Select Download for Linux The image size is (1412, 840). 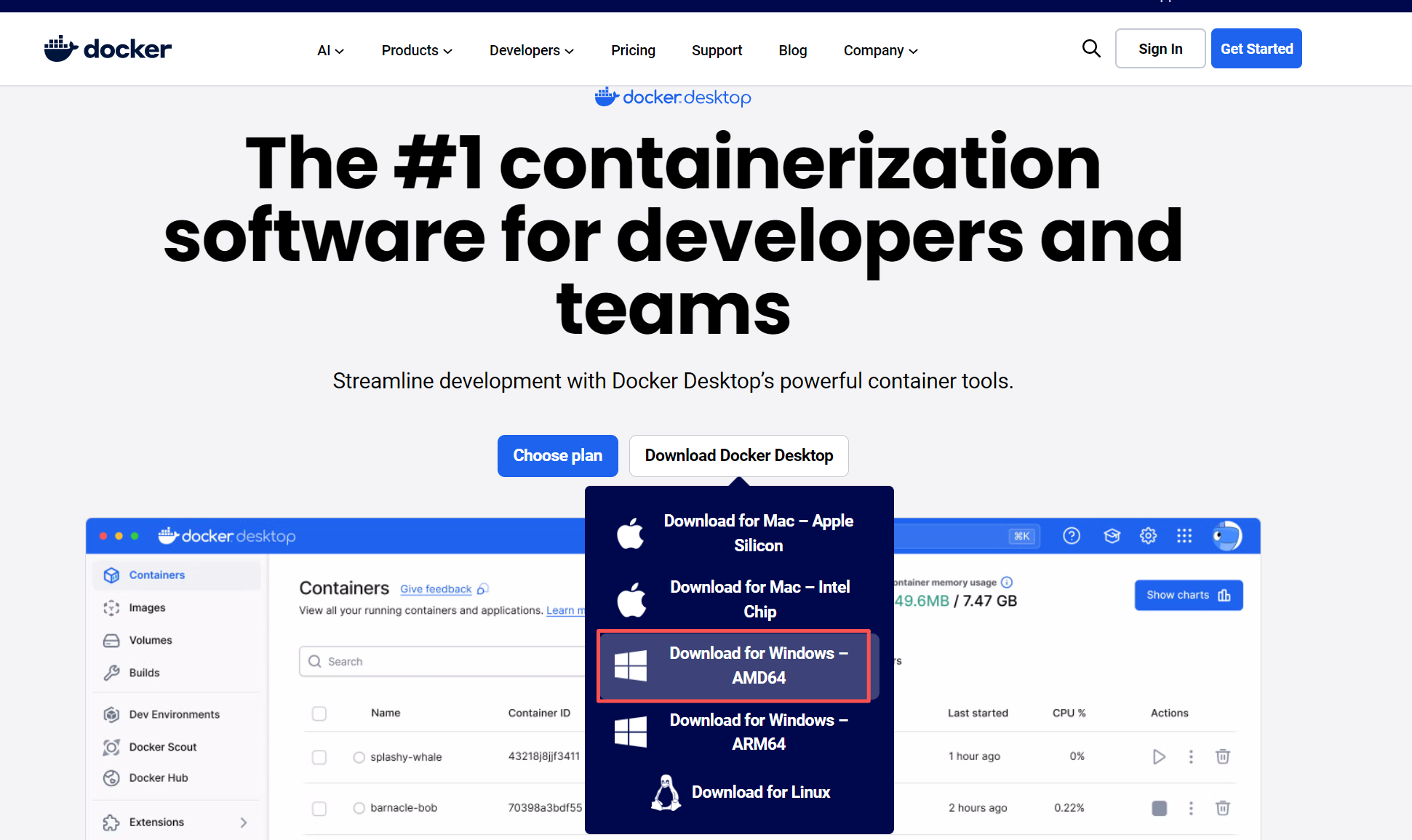(x=739, y=792)
